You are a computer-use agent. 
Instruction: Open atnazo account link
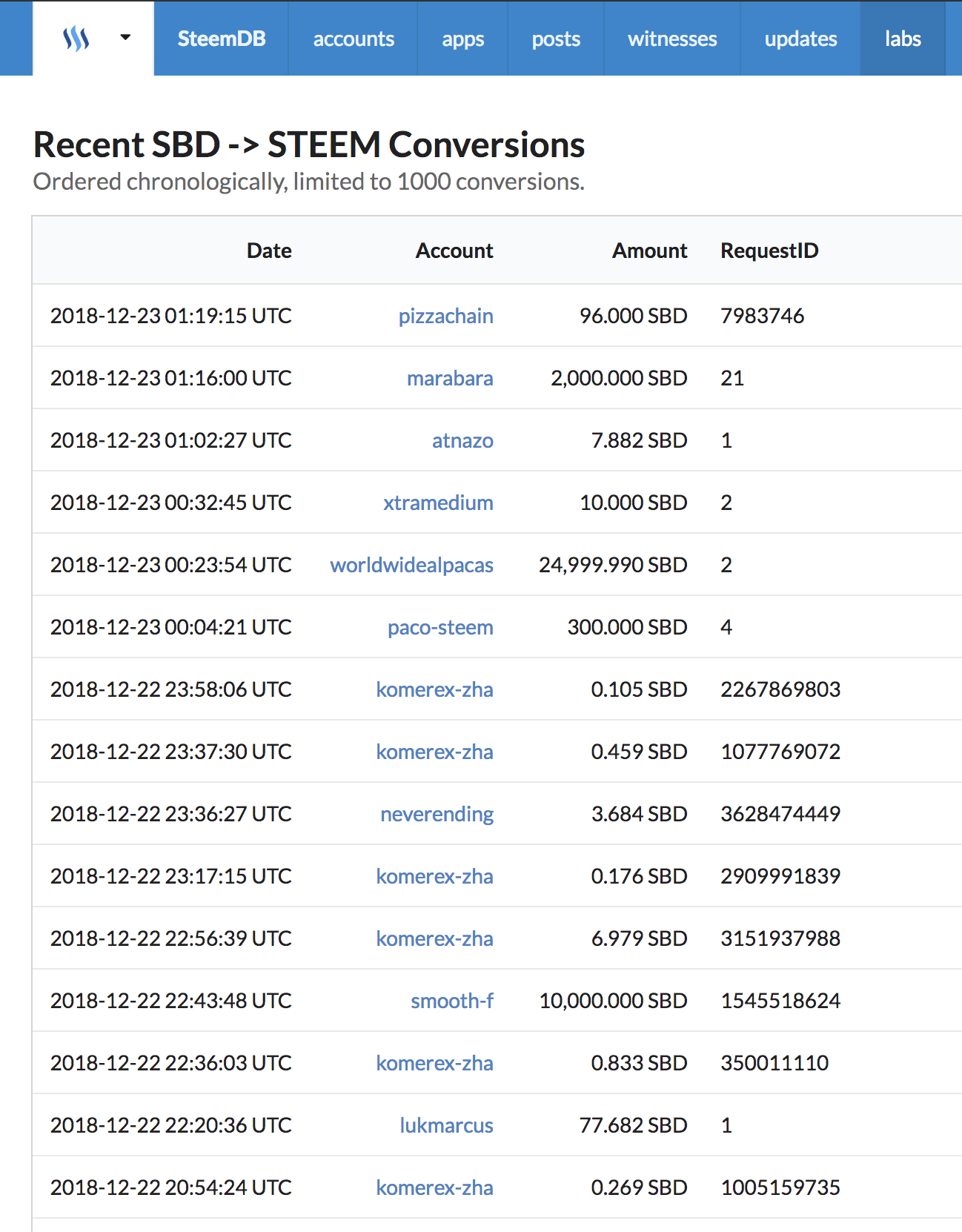(x=462, y=440)
